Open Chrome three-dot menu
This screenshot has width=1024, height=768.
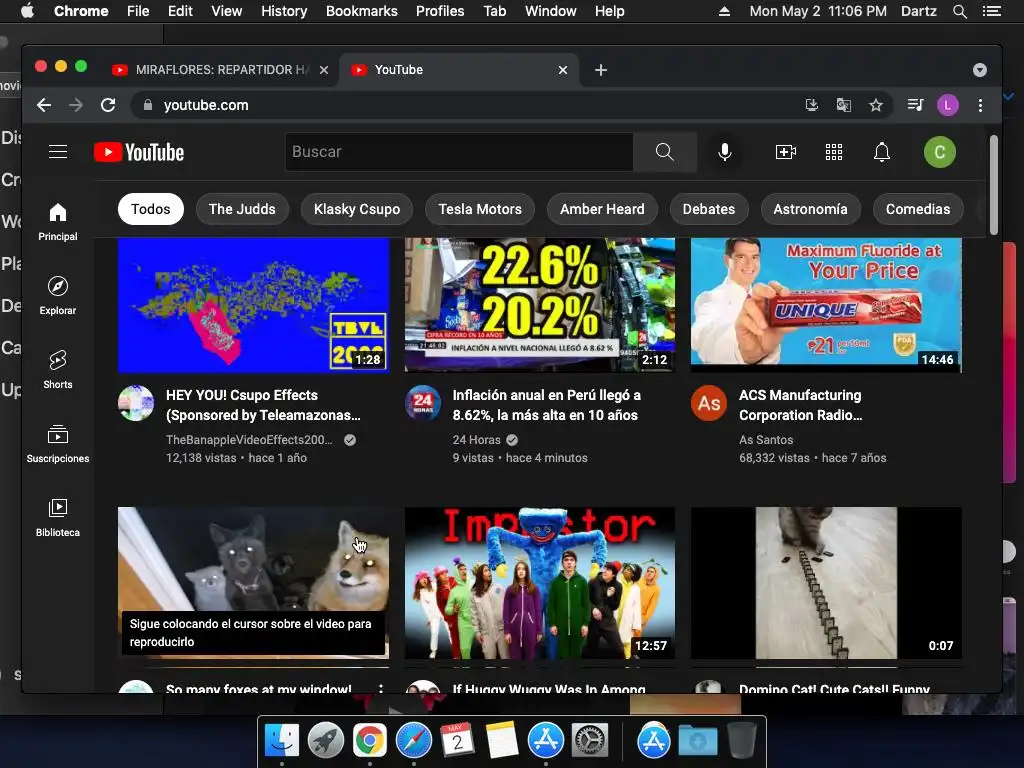click(980, 105)
